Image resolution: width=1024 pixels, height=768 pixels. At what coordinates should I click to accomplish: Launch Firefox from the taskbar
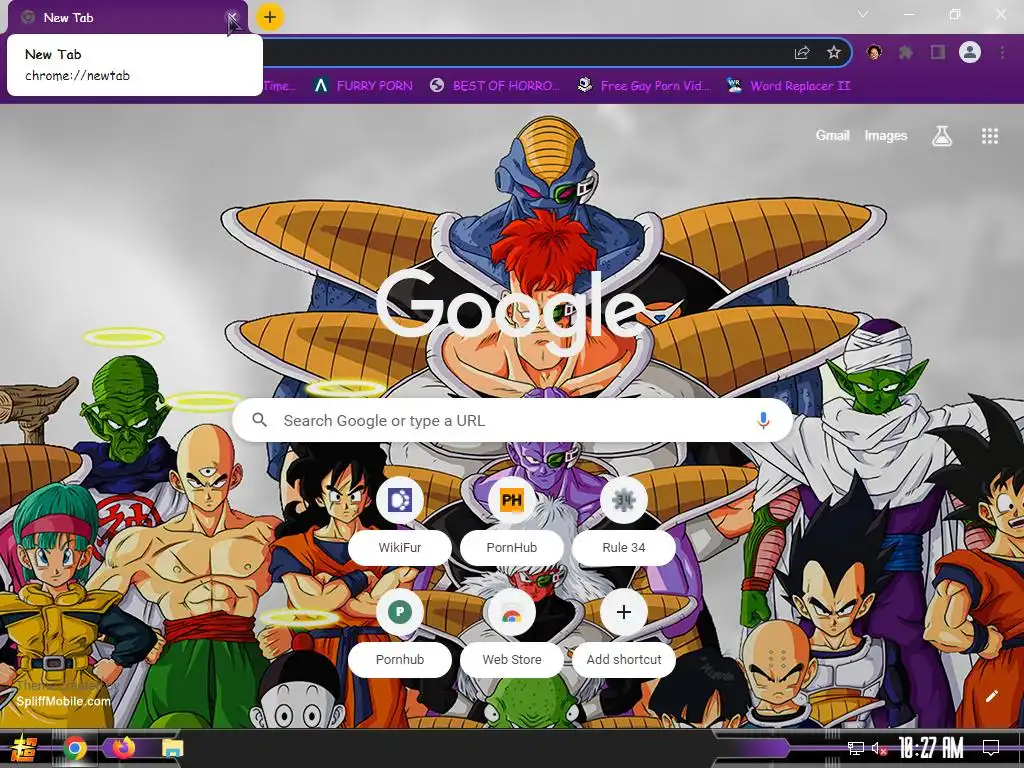pos(123,747)
